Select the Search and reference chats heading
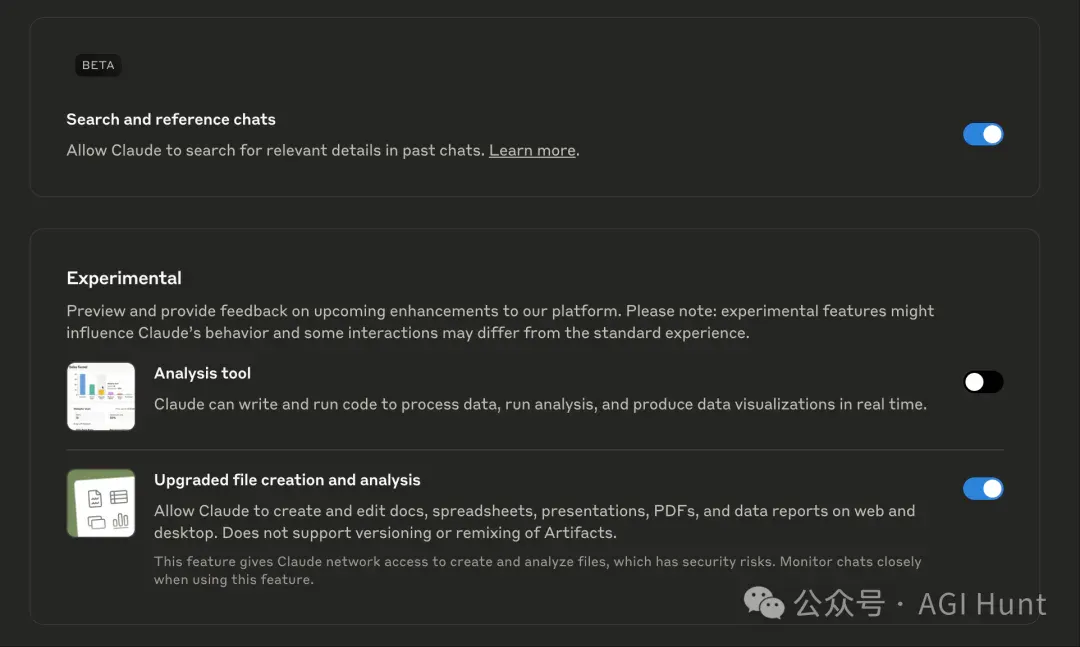The width and height of the screenshot is (1080, 647). point(171,119)
